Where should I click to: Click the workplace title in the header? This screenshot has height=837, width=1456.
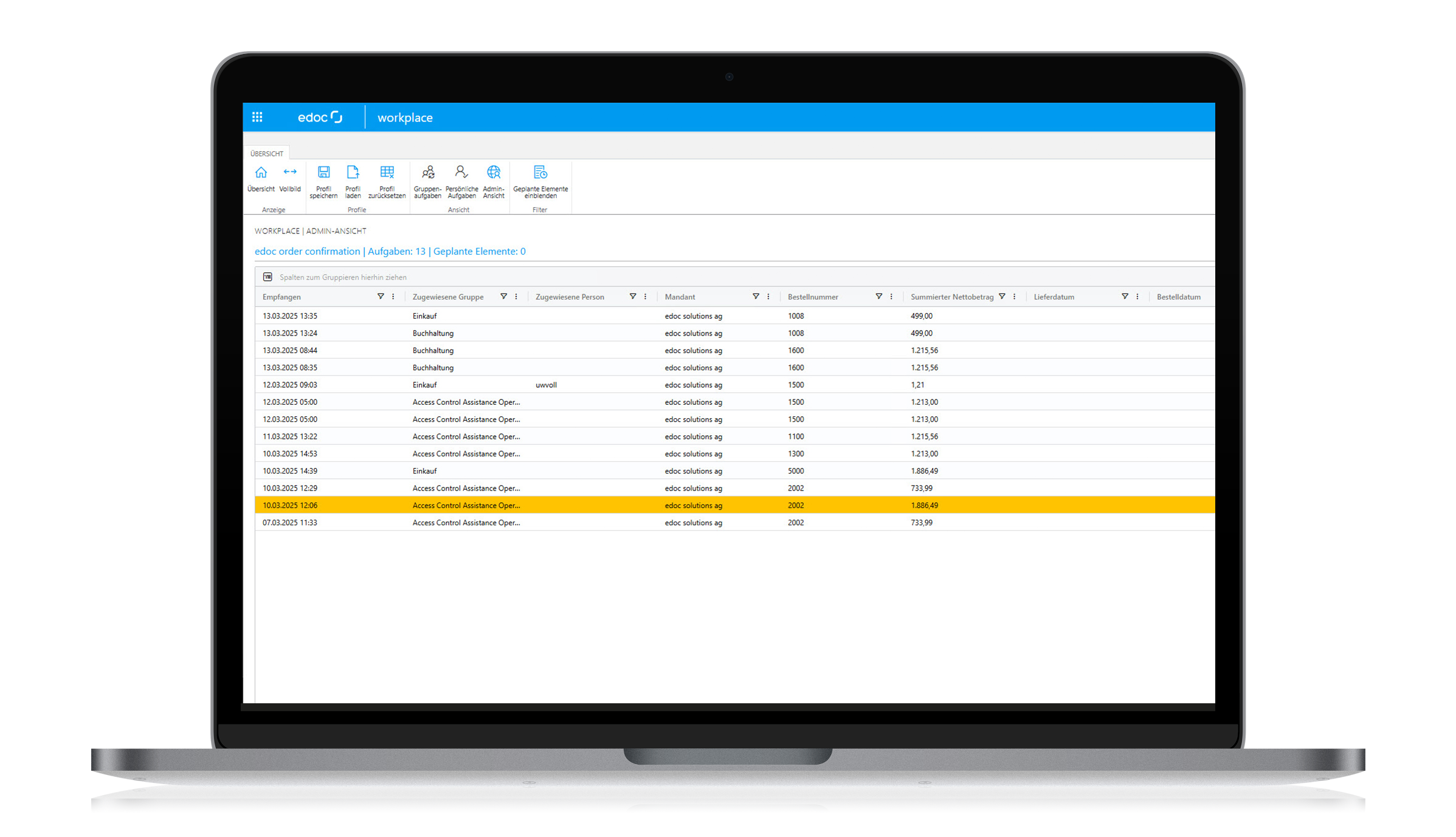404,117
